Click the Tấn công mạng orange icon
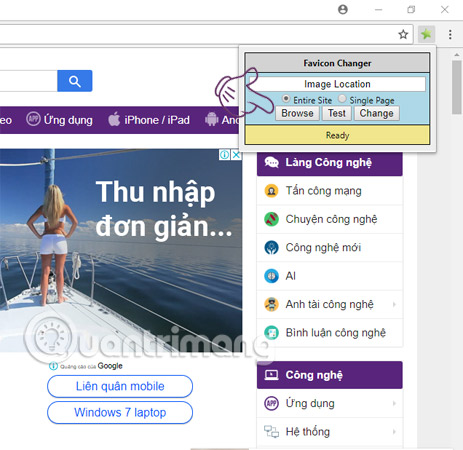 click(271, 191)
